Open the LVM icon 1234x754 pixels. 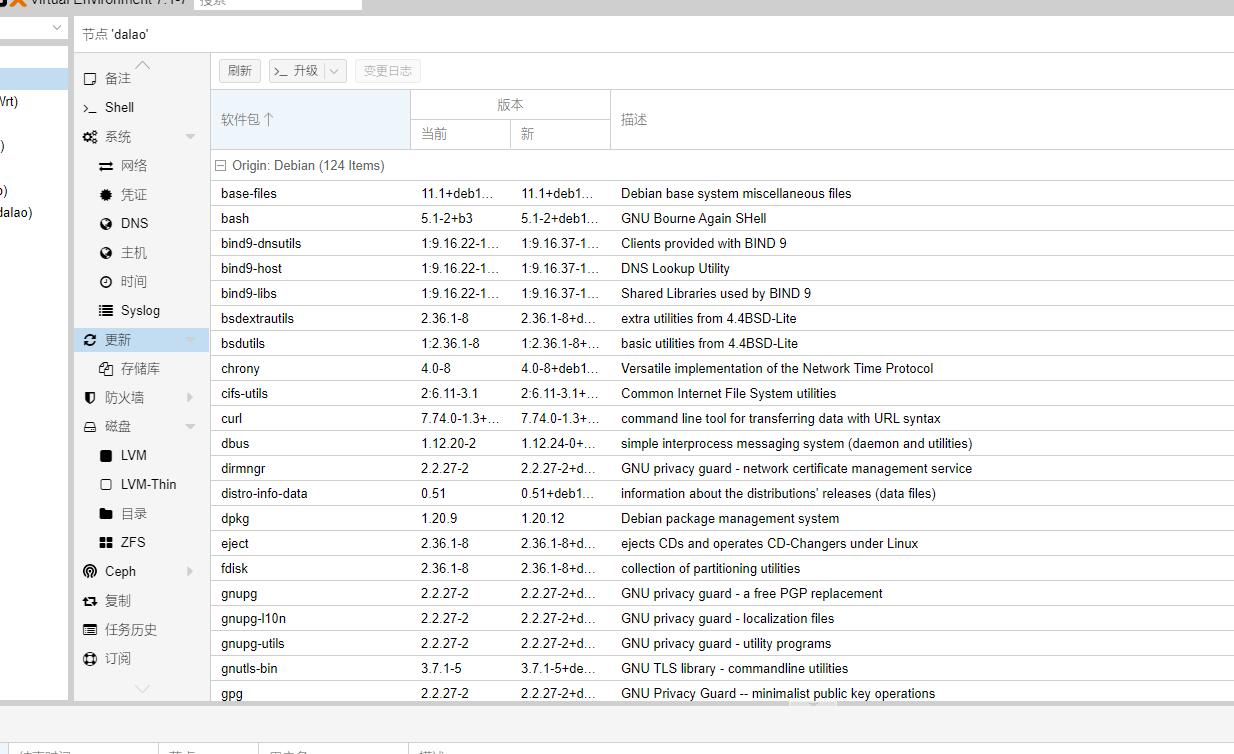[x=106, y=455]
